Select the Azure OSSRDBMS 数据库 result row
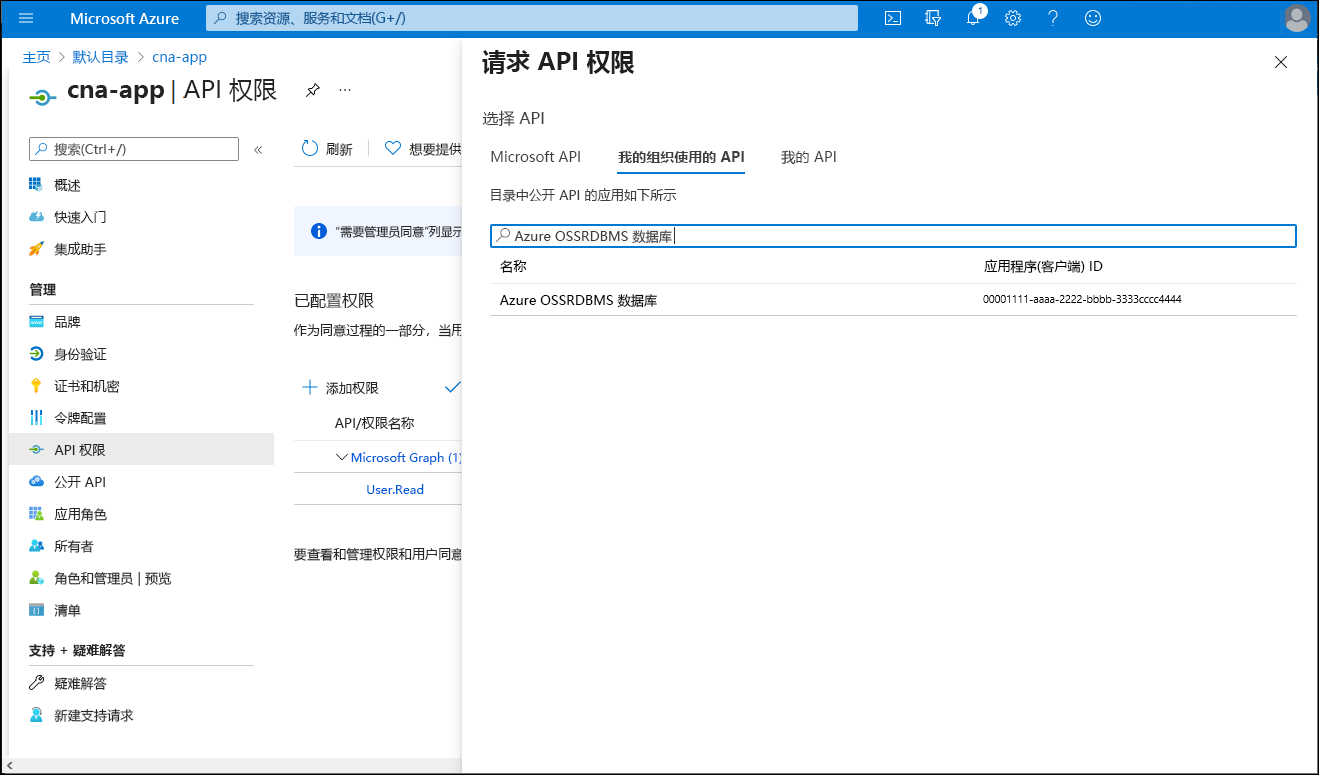The image size is (1319, 775). coord(893,300)
